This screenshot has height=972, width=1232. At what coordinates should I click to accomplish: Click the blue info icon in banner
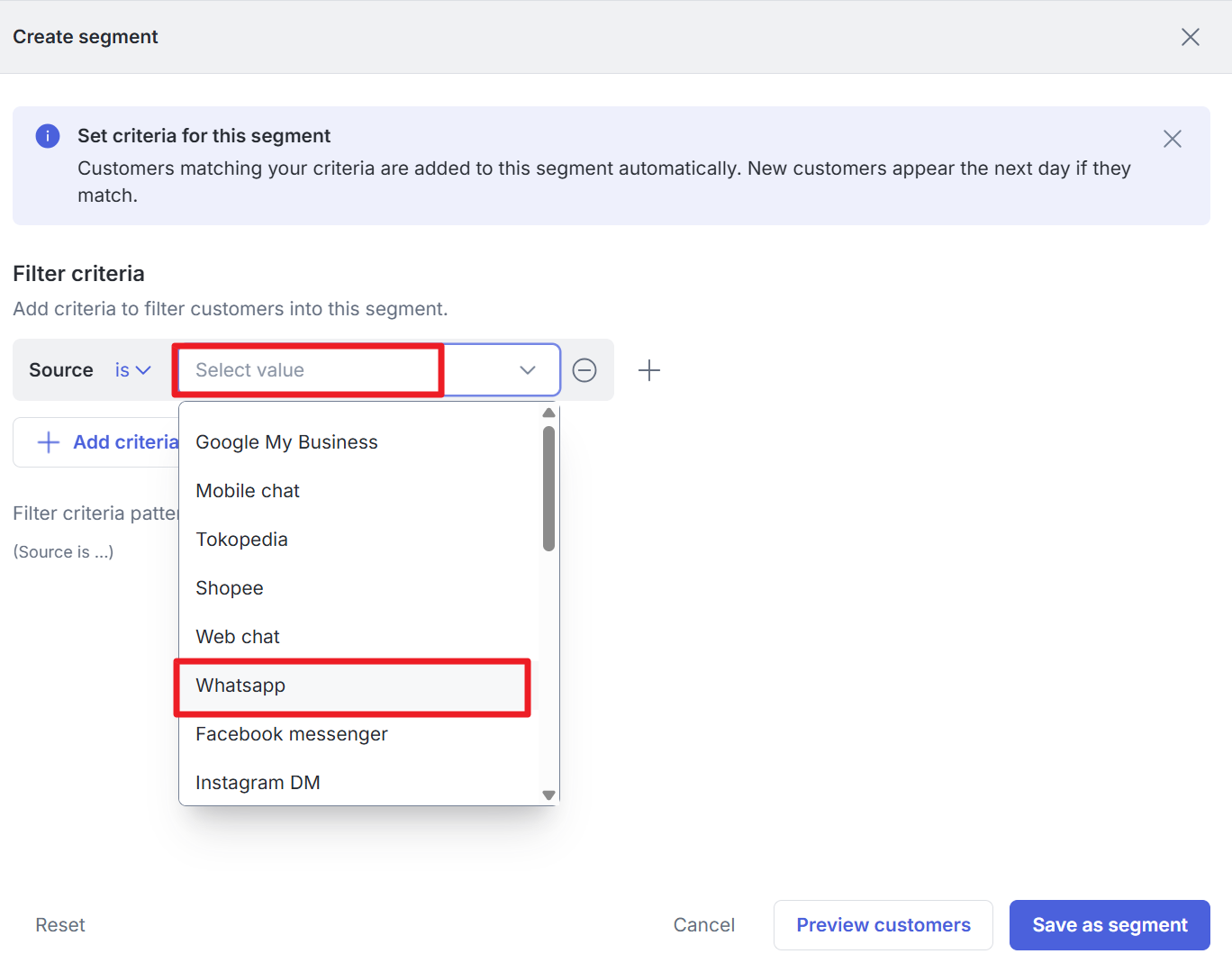point(48,136)
